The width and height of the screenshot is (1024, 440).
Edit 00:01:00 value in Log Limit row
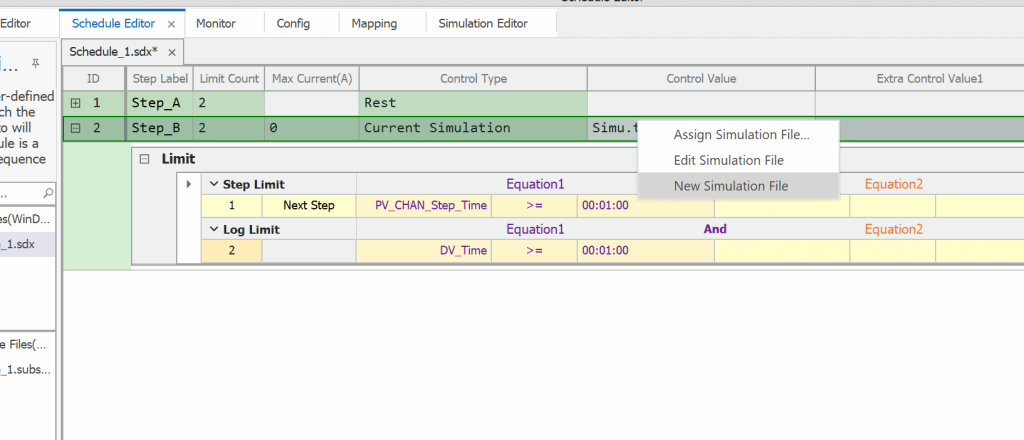point(646,251)
